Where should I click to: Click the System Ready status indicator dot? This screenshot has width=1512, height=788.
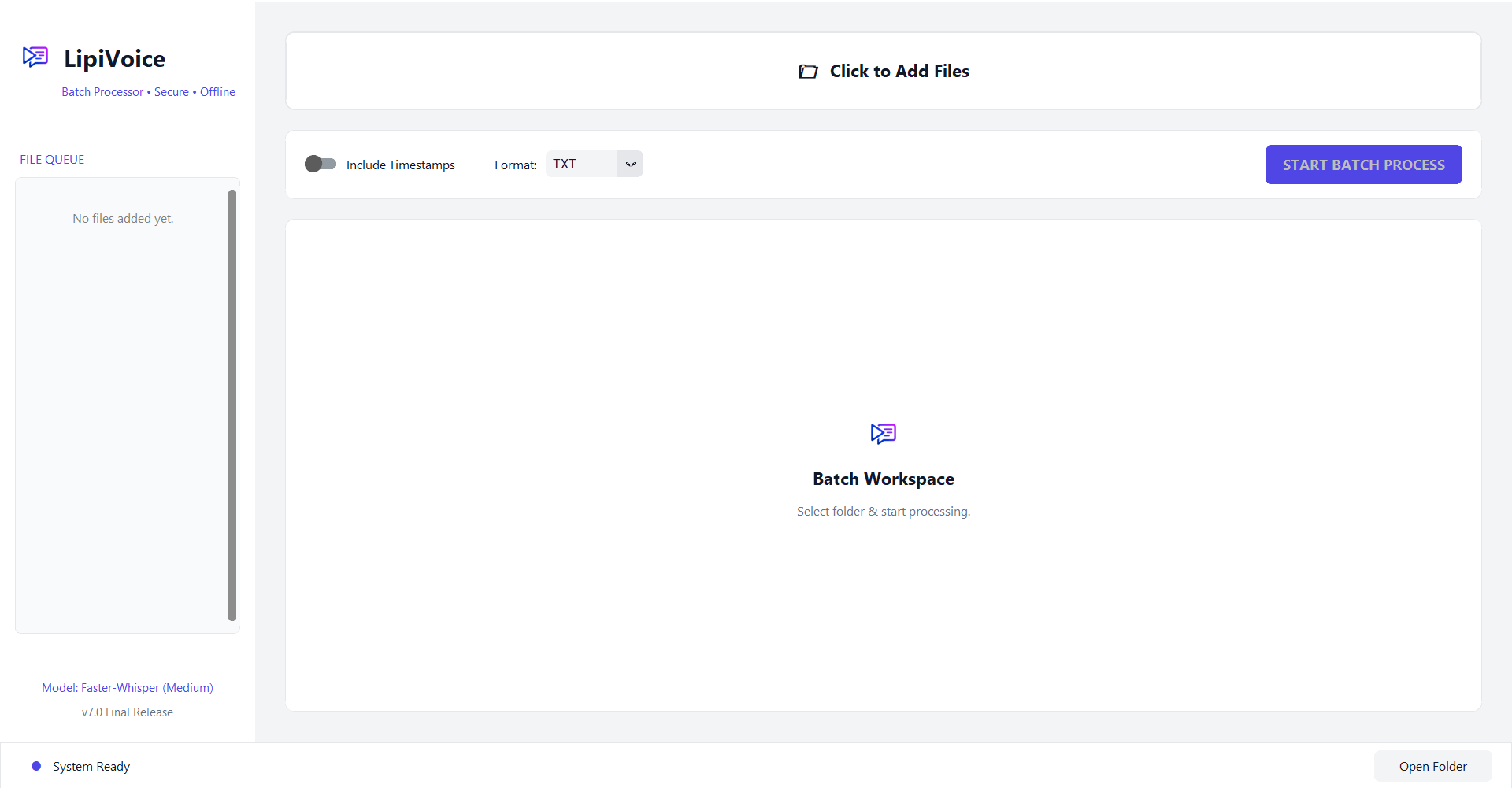[35, 765]
